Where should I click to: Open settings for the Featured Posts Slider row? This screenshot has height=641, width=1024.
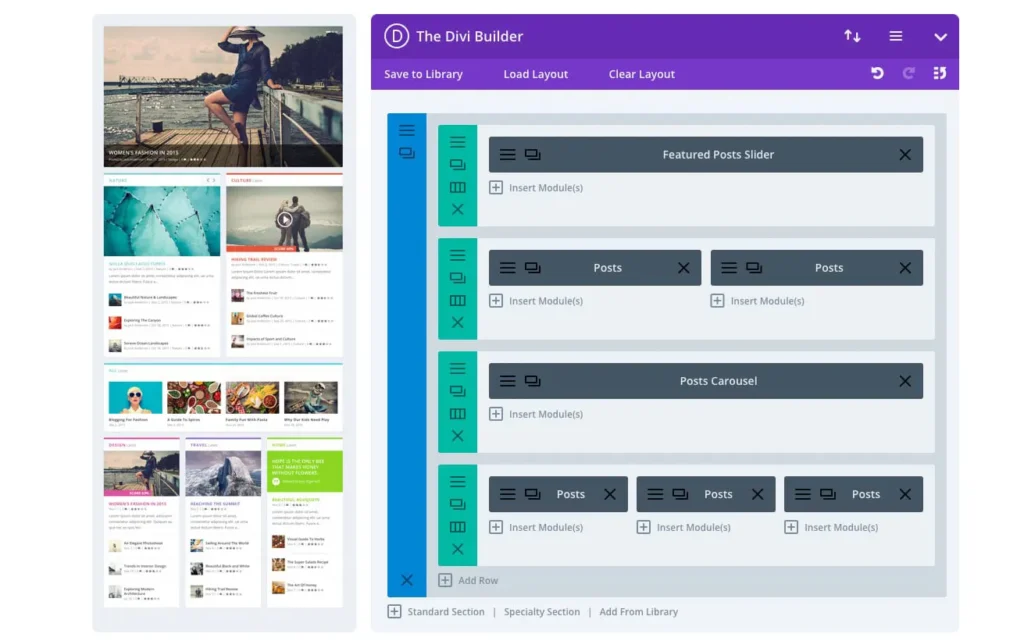click(x=457, y=142)
